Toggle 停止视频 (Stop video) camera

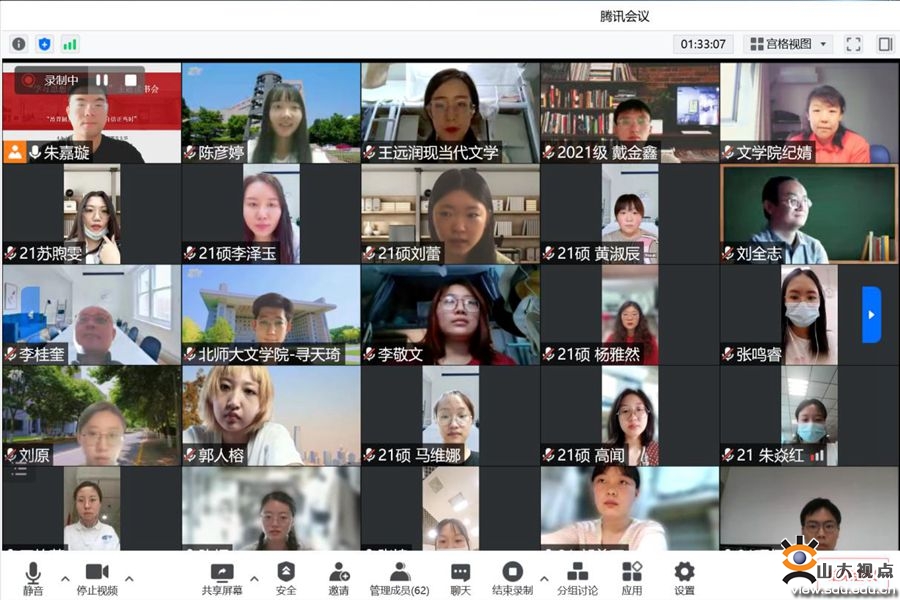96,578
